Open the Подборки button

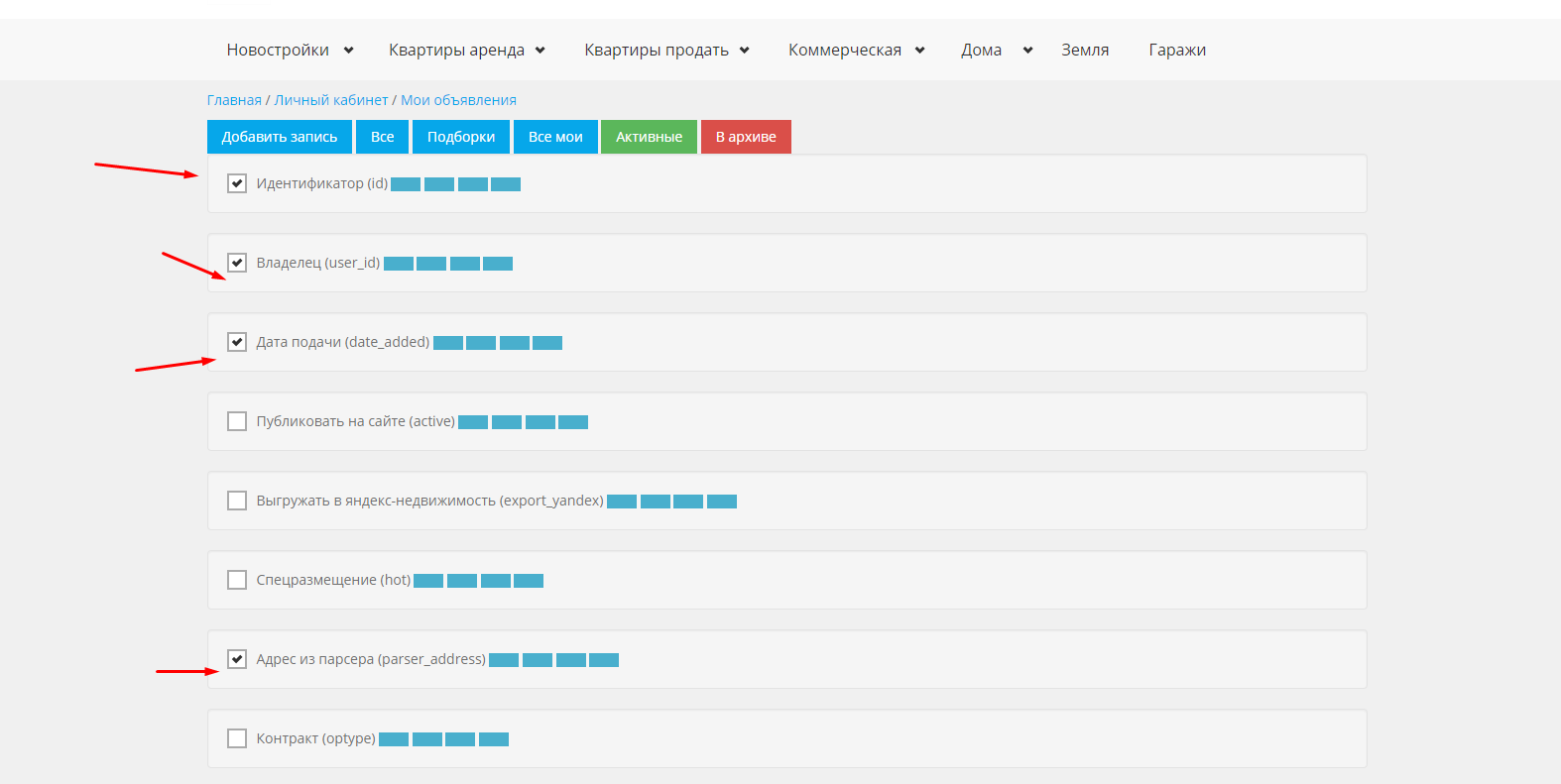coord(461,137)
